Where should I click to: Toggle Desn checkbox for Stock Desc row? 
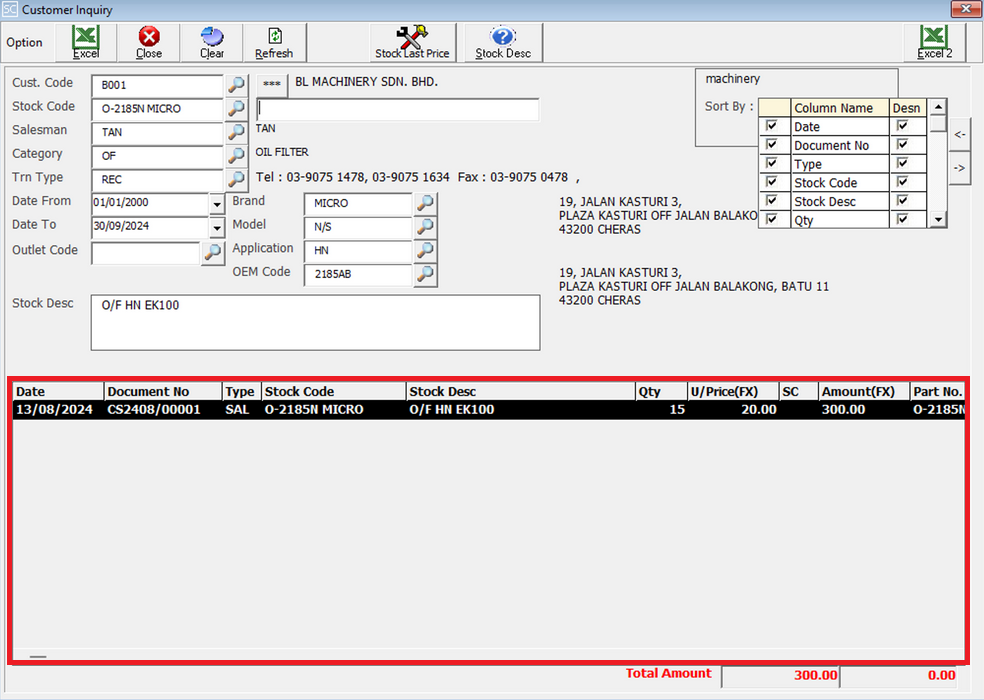(902, 201)
